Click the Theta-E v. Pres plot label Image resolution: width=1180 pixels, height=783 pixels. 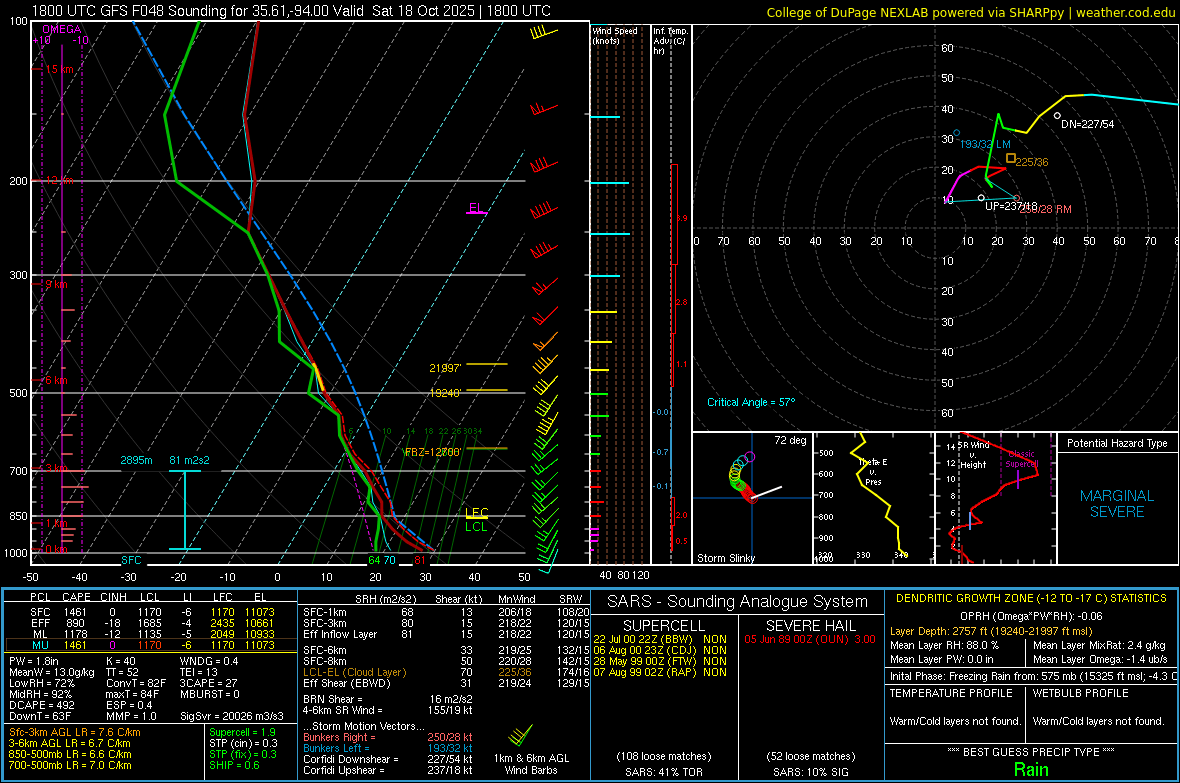click(x=873, y=472)
